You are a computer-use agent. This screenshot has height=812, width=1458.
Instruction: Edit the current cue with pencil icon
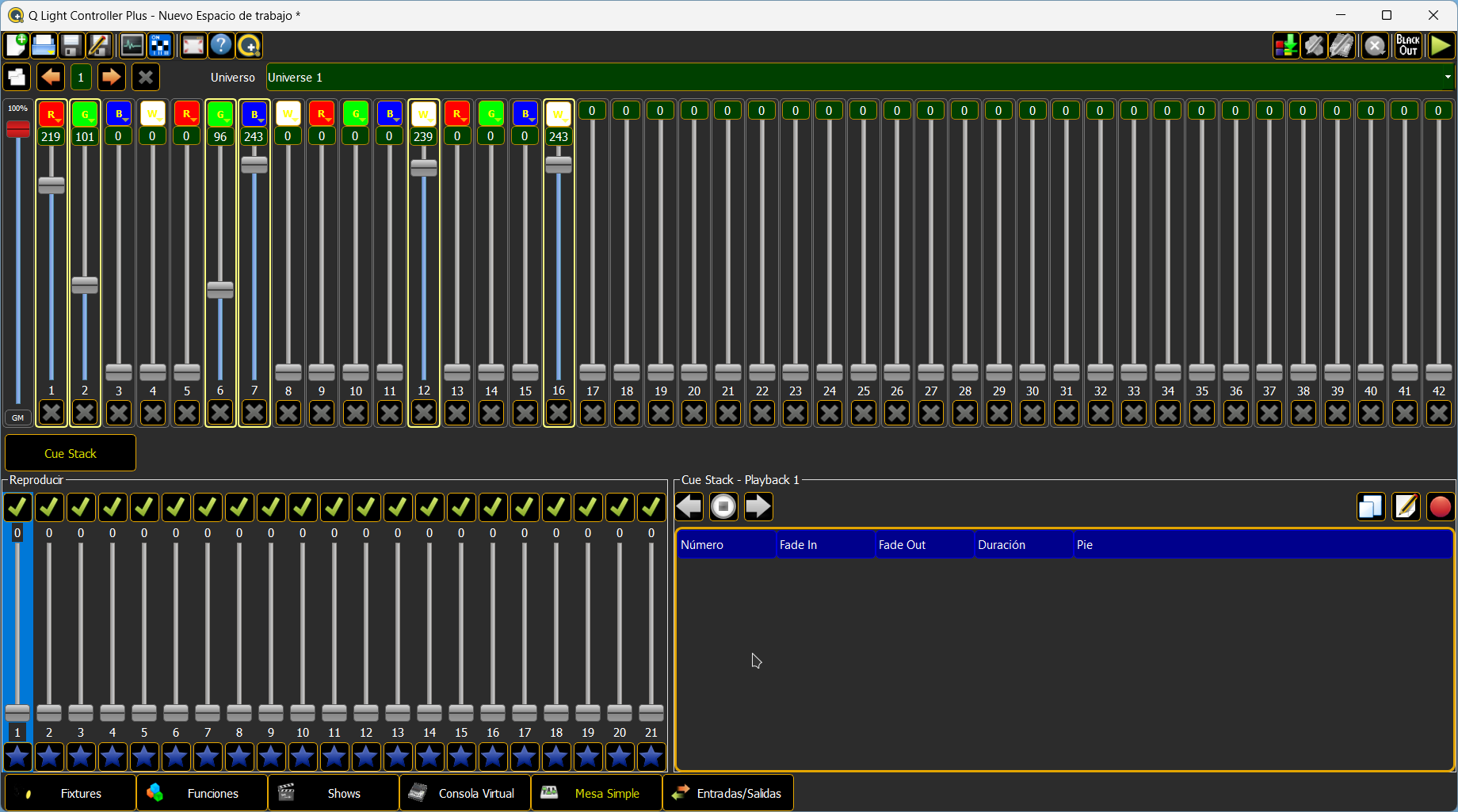coord(1406,506)
